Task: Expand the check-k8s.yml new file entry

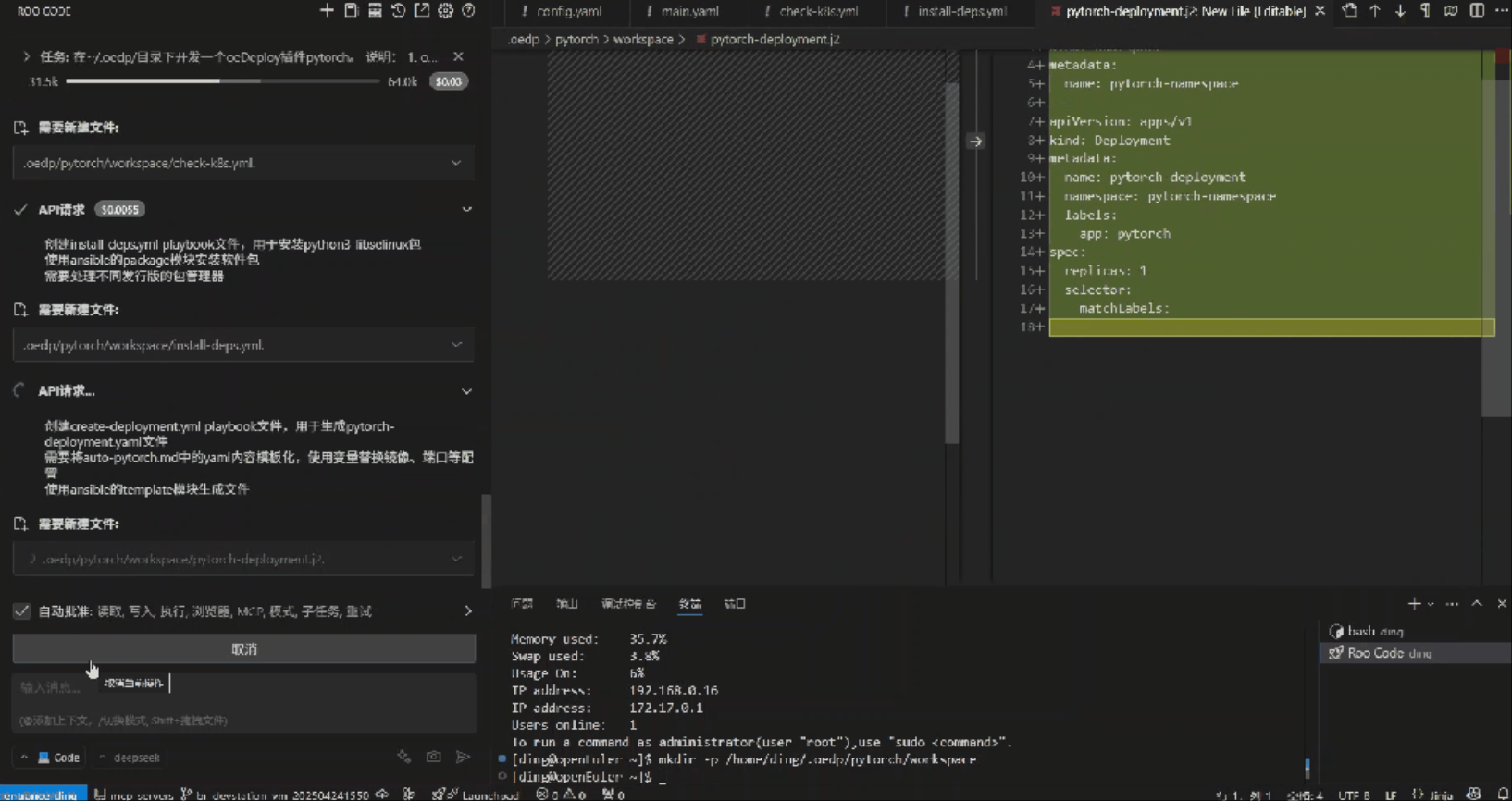Action: 456,163
